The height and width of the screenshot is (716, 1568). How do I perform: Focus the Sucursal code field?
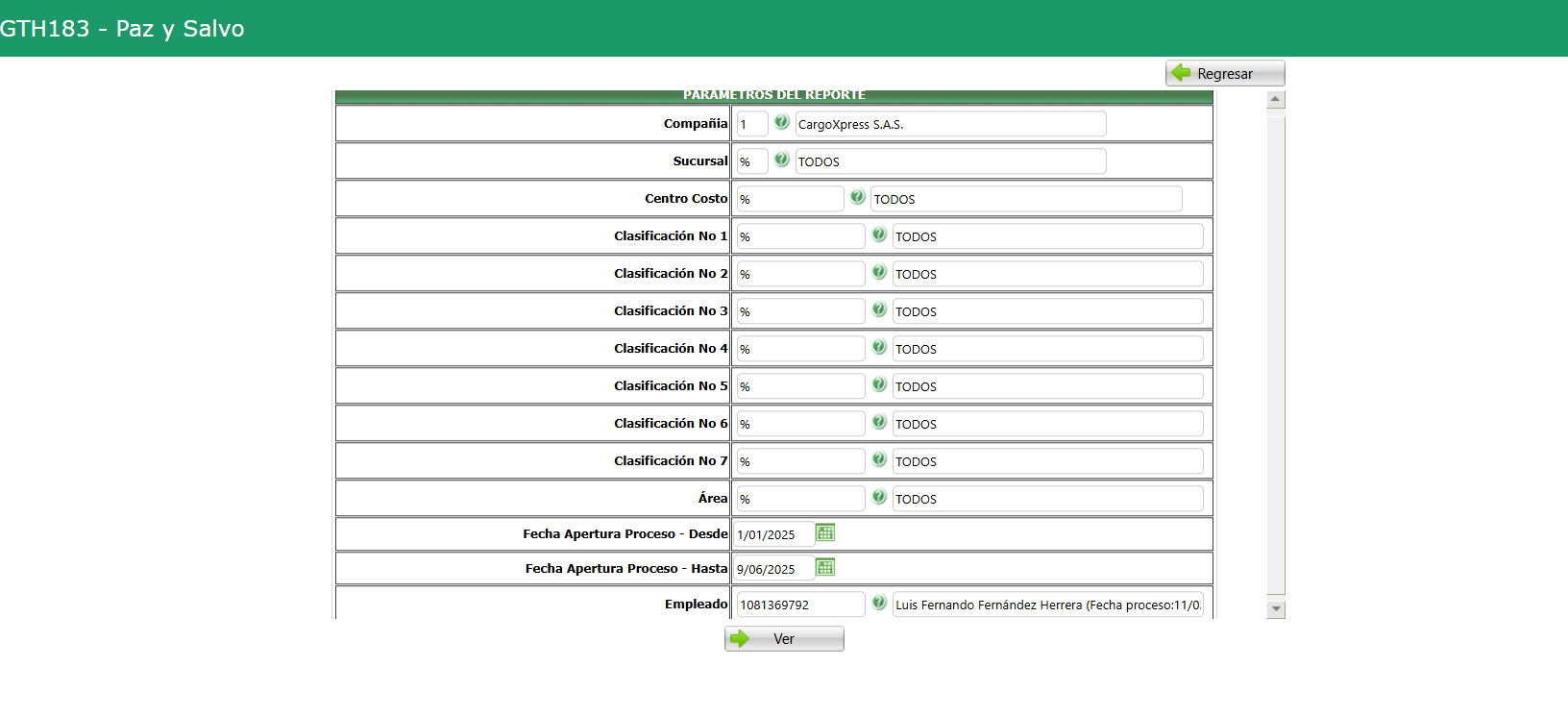(752, 161)
